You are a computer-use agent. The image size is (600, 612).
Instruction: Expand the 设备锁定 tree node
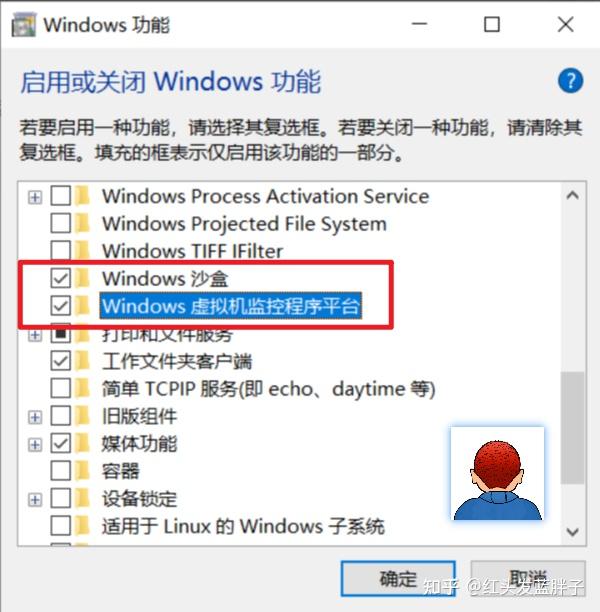35,500
